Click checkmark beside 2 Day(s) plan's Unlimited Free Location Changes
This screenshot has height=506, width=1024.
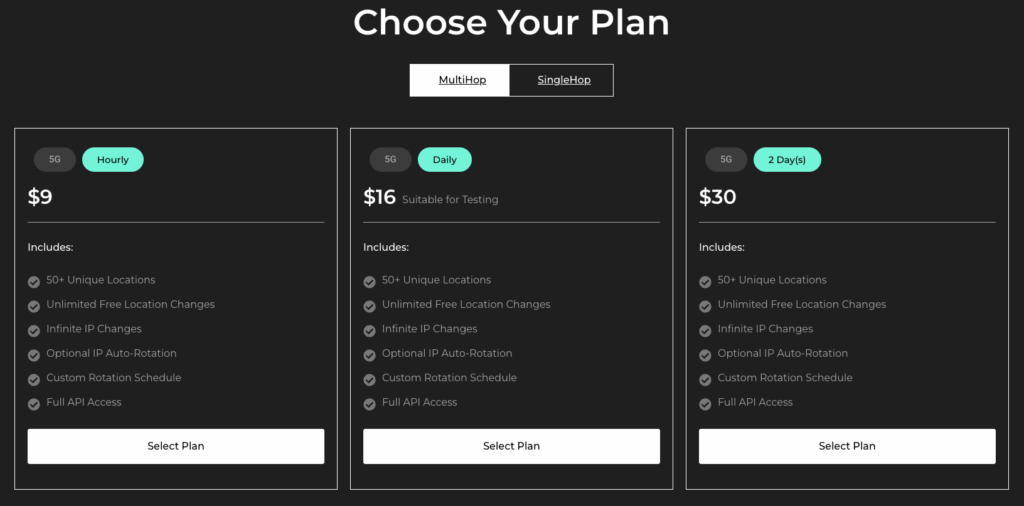click(x=705, y=306)
